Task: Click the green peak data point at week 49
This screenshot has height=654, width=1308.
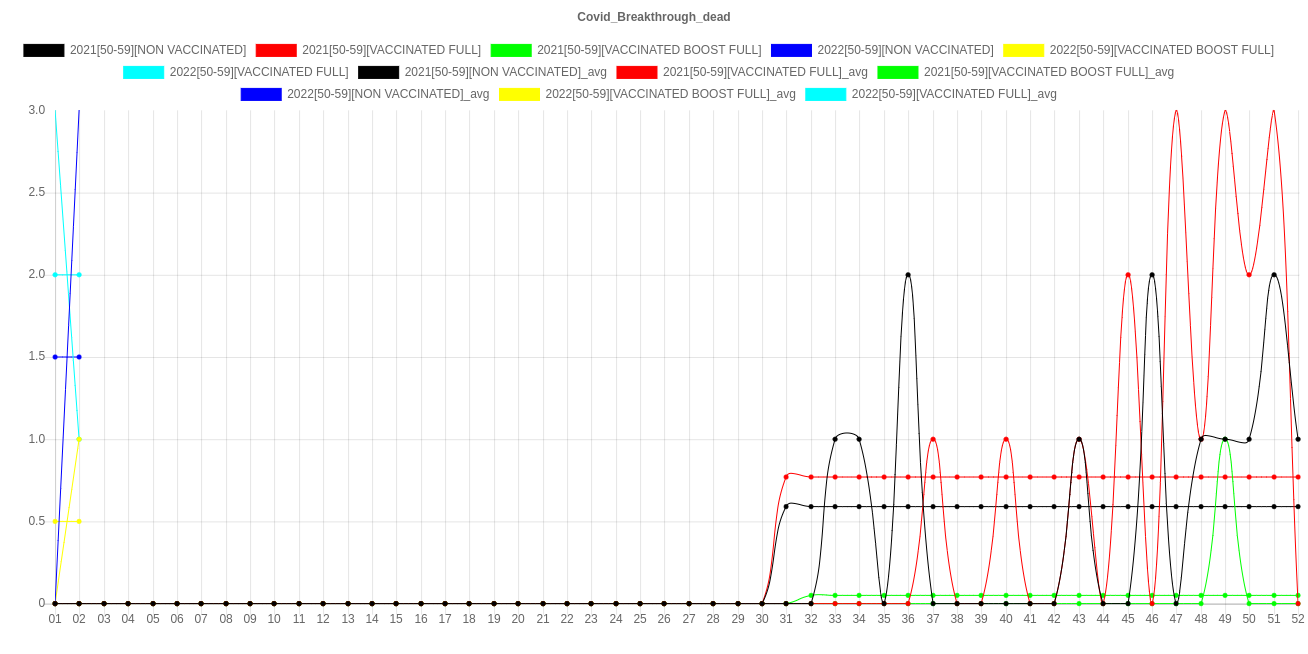Action: [1225, 439]
